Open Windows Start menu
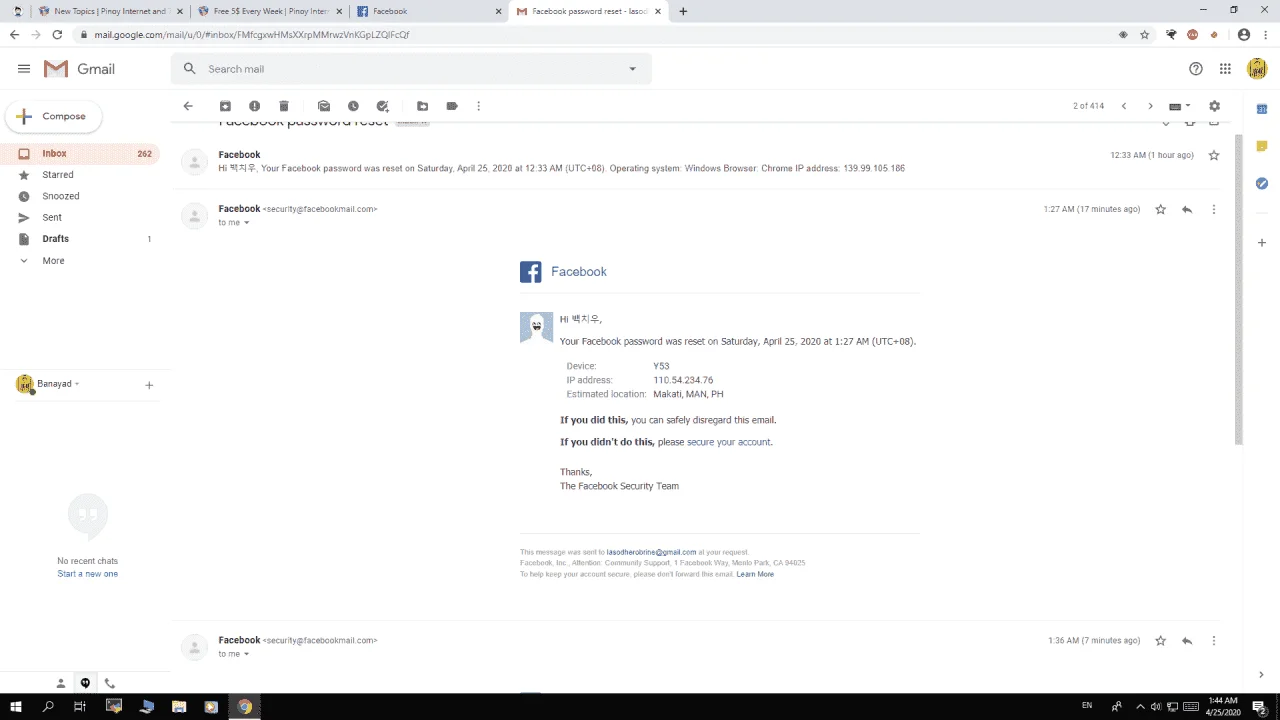The image size is (1280, 720). click(16, 706)
